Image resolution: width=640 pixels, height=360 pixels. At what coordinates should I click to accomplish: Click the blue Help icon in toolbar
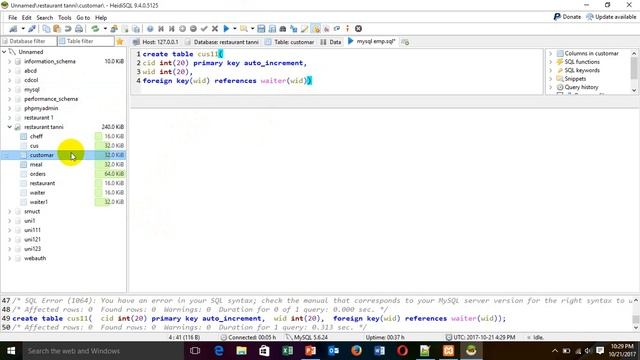[150, 29]
